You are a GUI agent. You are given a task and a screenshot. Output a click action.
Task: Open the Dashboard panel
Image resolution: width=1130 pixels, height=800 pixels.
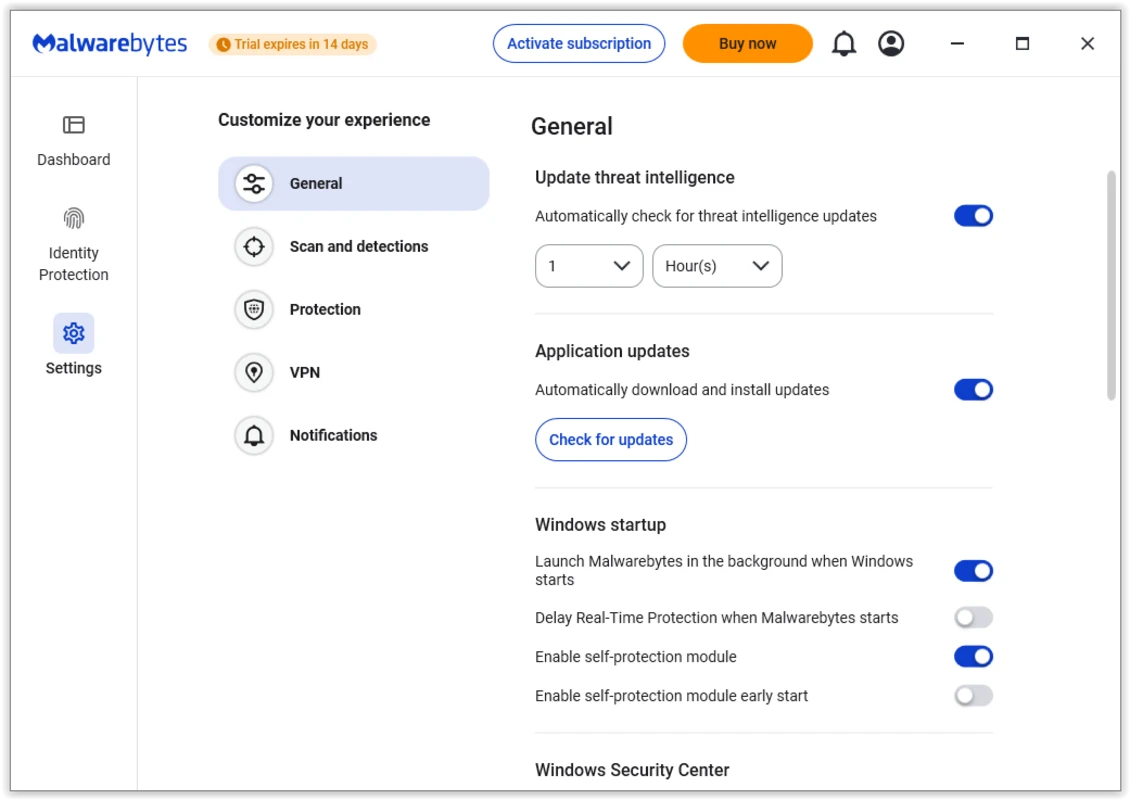pyautogui.click(x=73, y=140)
